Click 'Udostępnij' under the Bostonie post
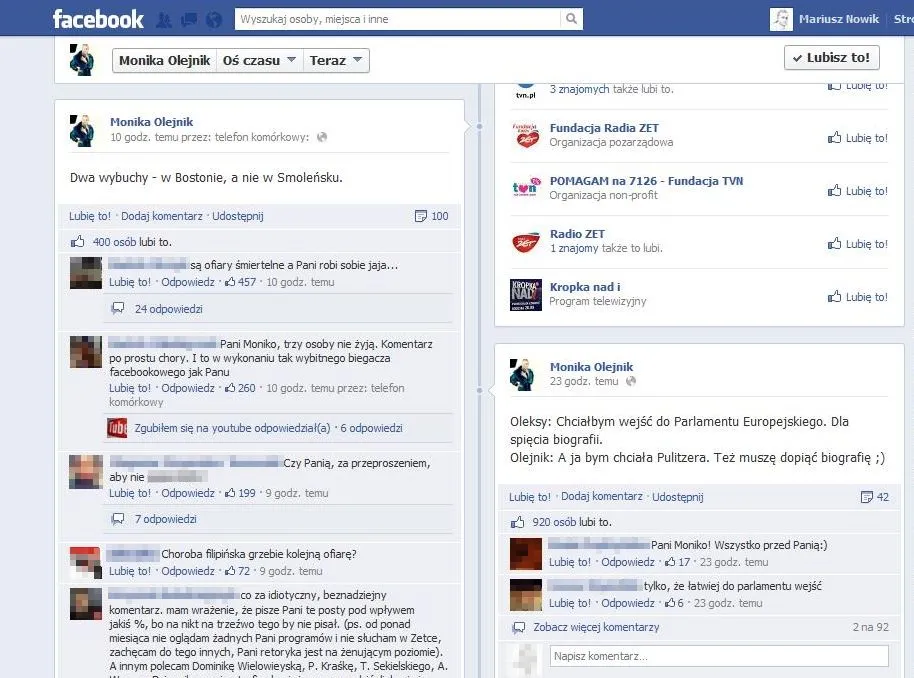The width and height of the screenshot is (914, 678). [x=238, y=216]
